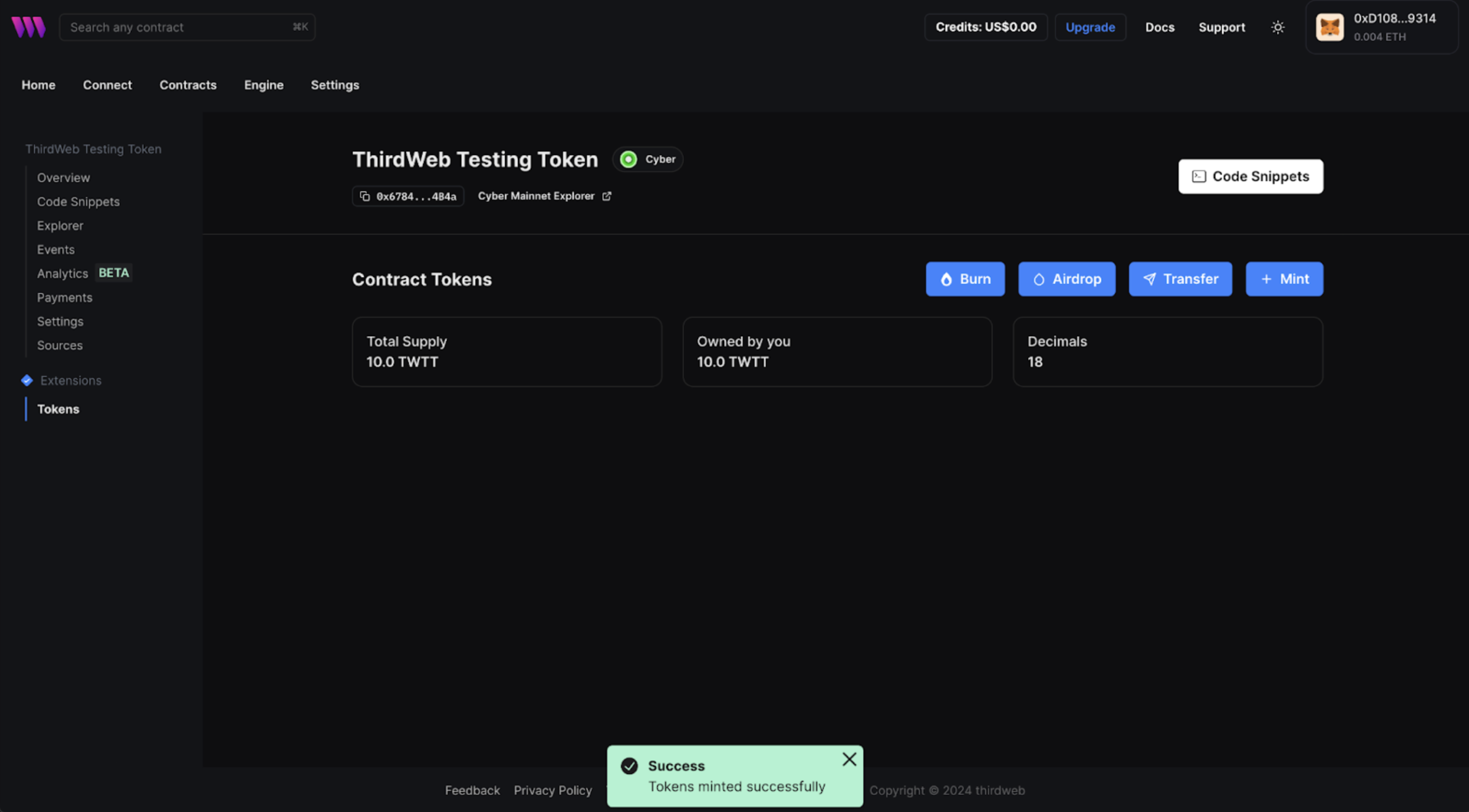The width and height of the screenshot is (1469, 812).
Task: Open the Docs link
Action: 1160,27
